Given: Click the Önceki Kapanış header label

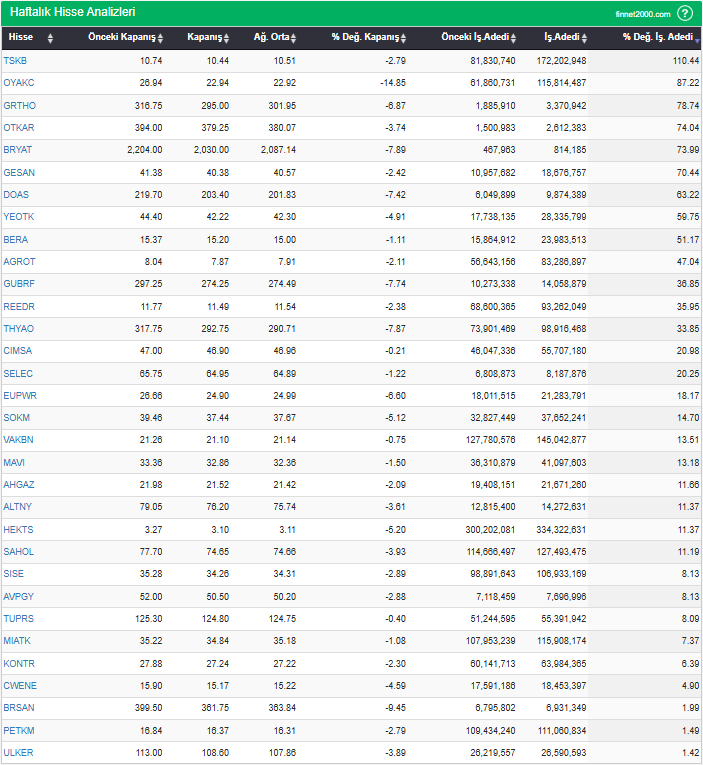Looking at the screenshot, I should click(121, 37).
